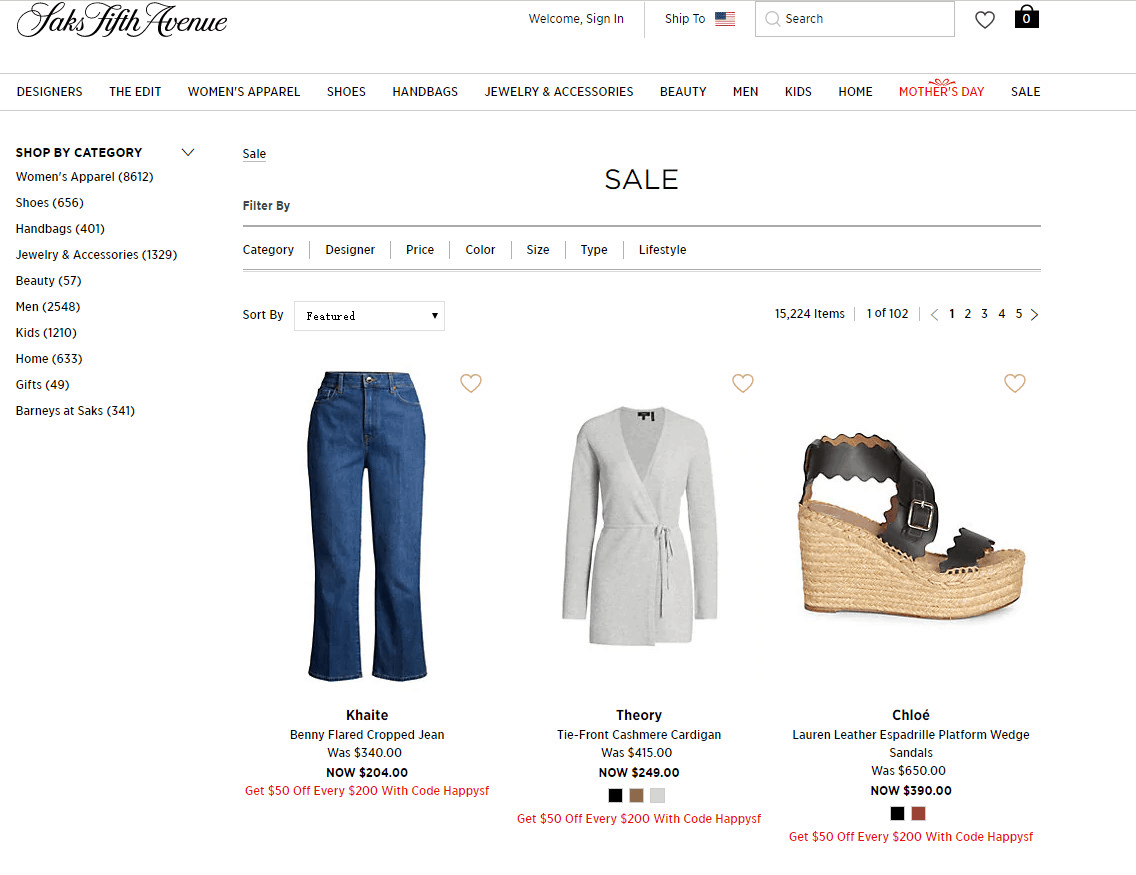Go to page 3 of results

coord(985,314)
